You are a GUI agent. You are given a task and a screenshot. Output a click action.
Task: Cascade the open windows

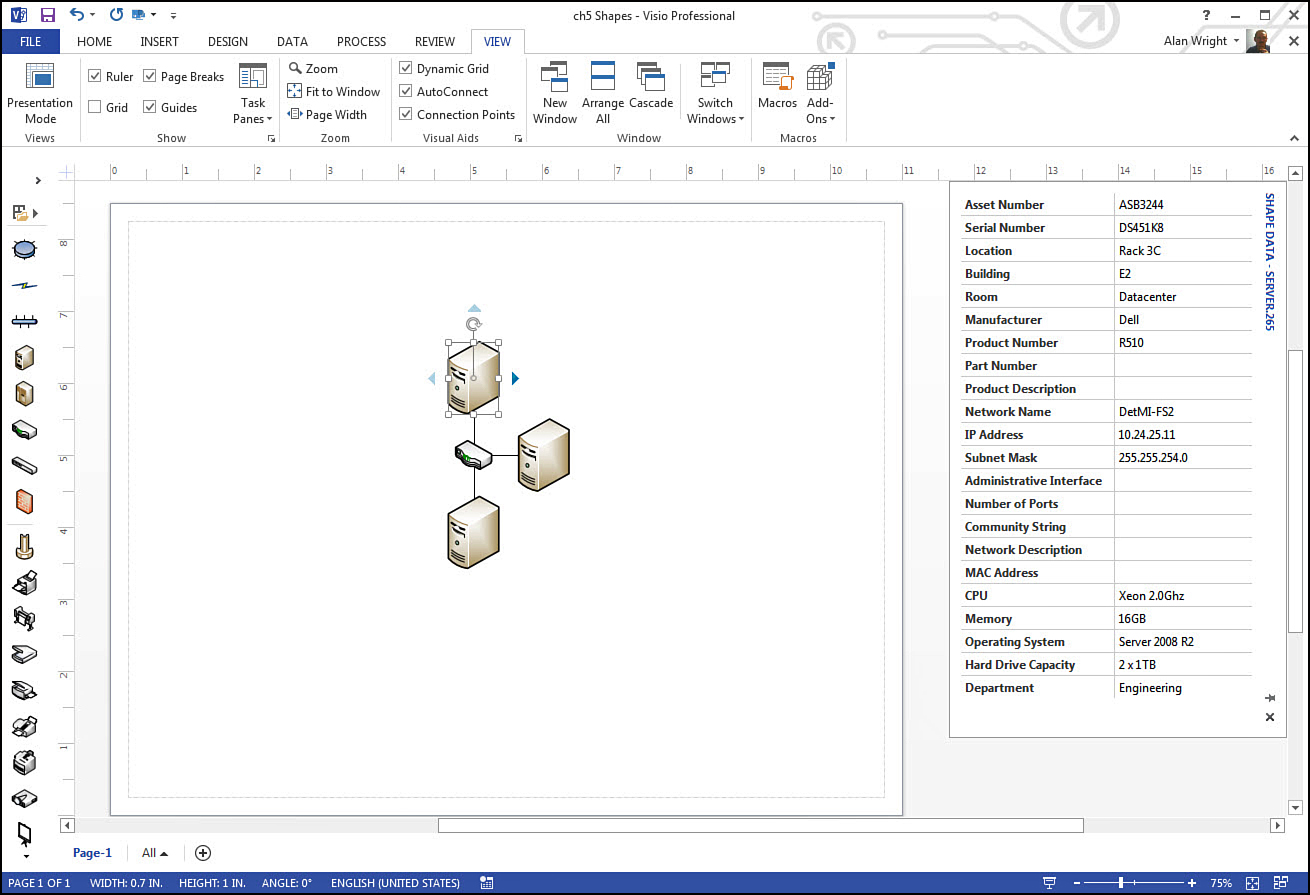651,86
